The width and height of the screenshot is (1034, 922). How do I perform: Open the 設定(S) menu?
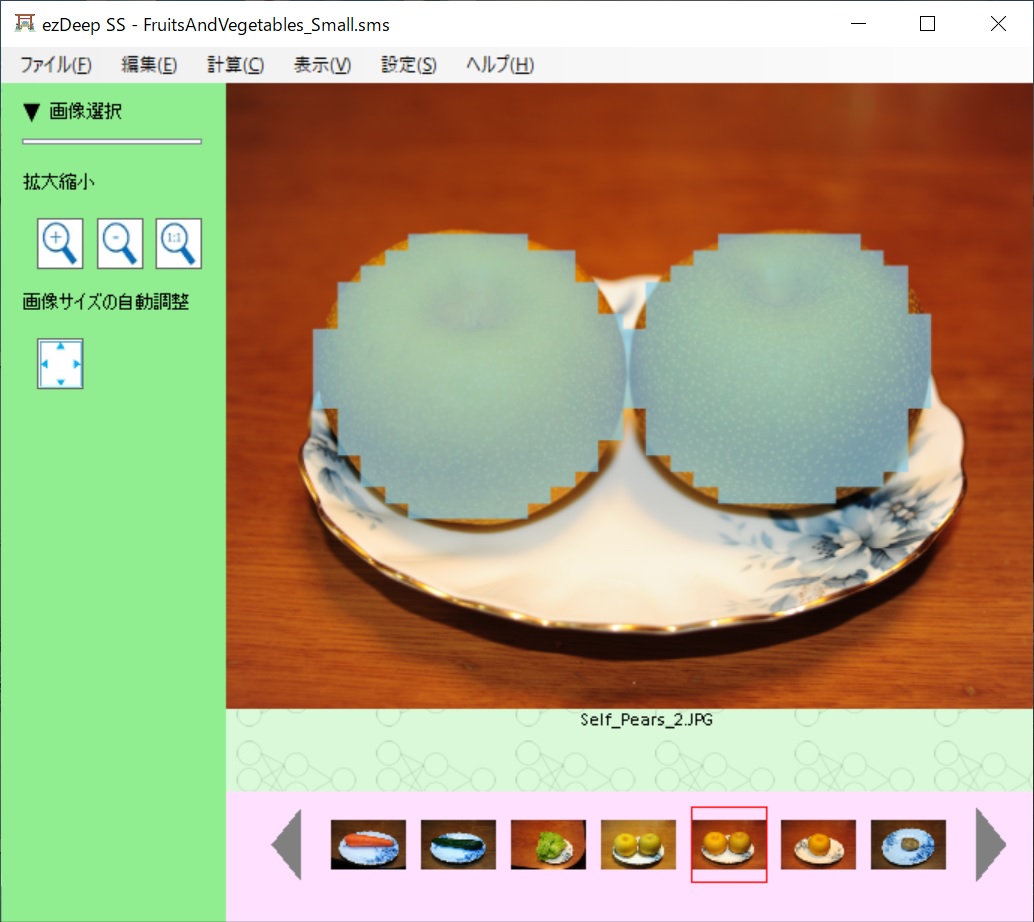(408, 65)
